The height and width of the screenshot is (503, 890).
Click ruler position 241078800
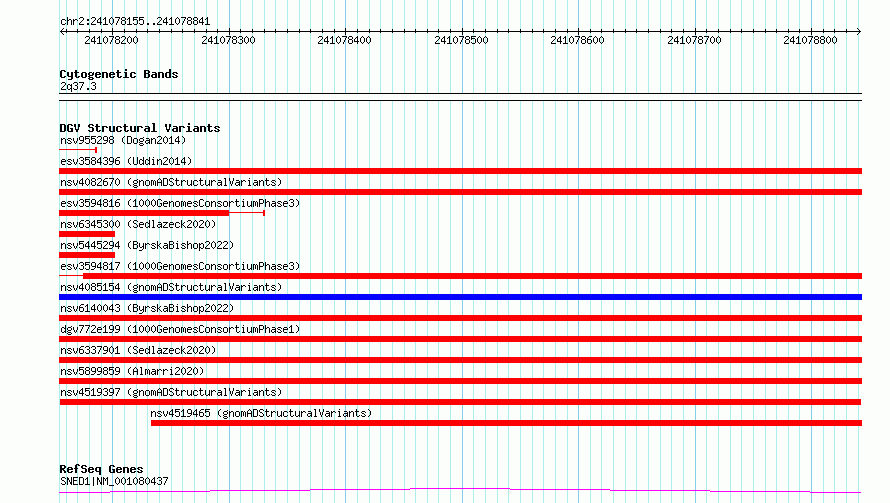coord(810,40)
